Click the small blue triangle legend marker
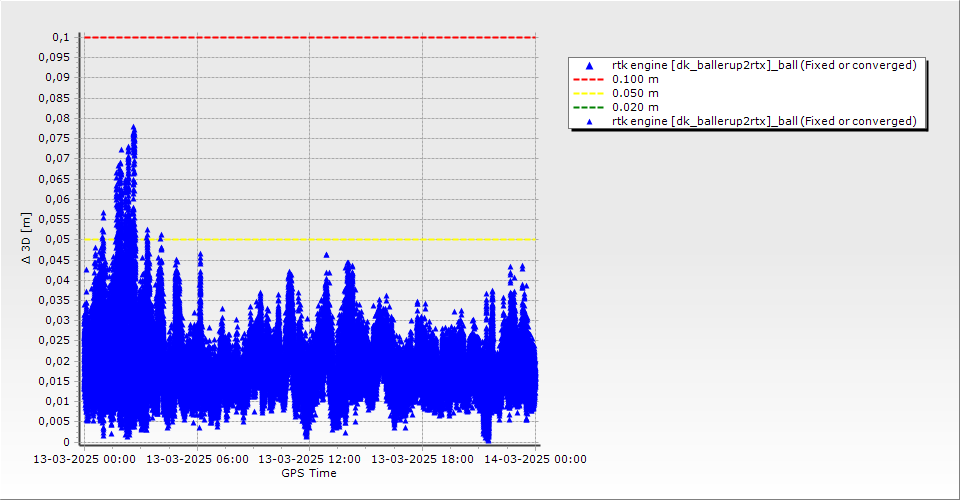This screenshot has width=960, height=500. (590, 122)
